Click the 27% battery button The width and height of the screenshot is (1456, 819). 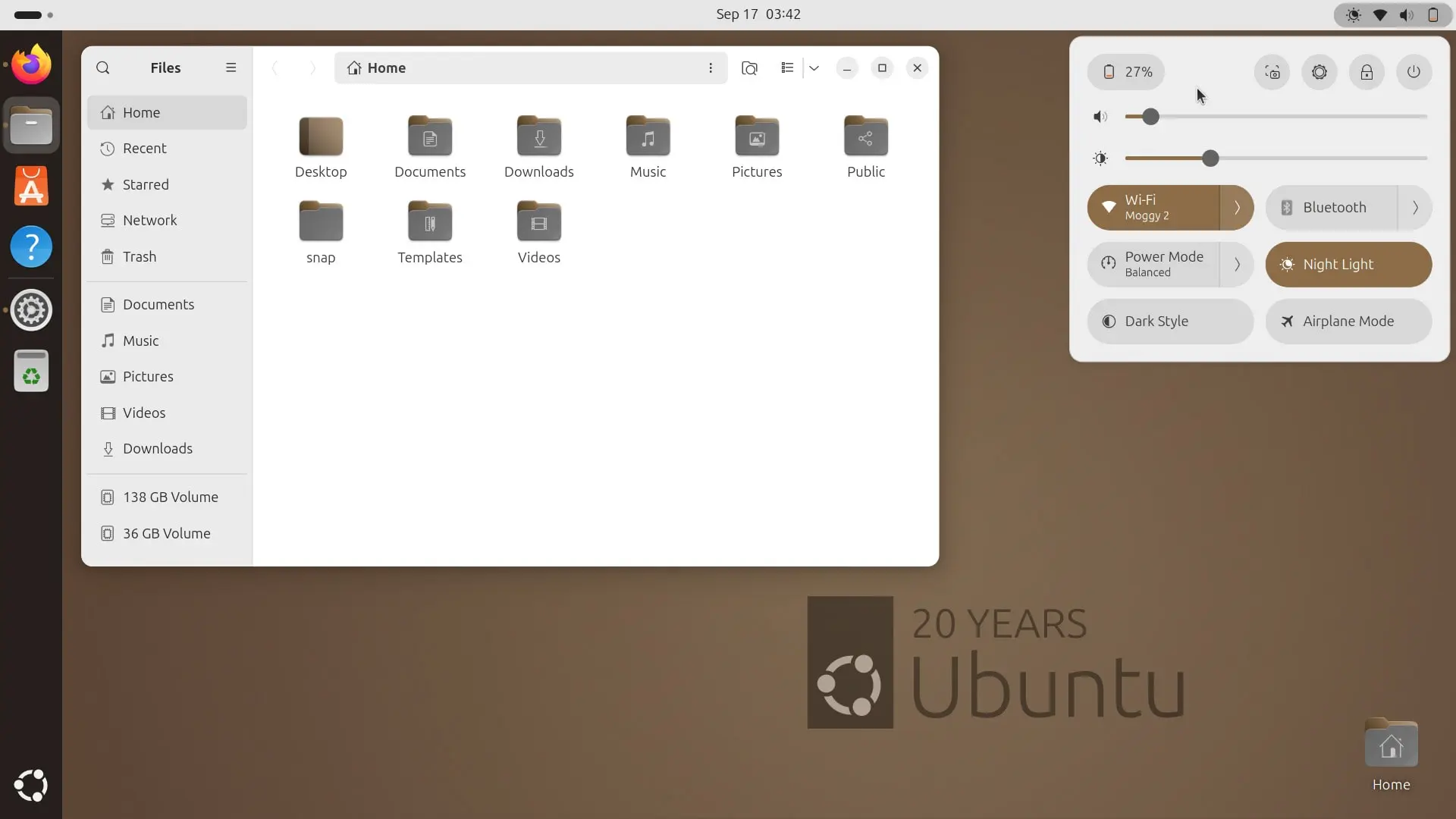[1126, 72]
